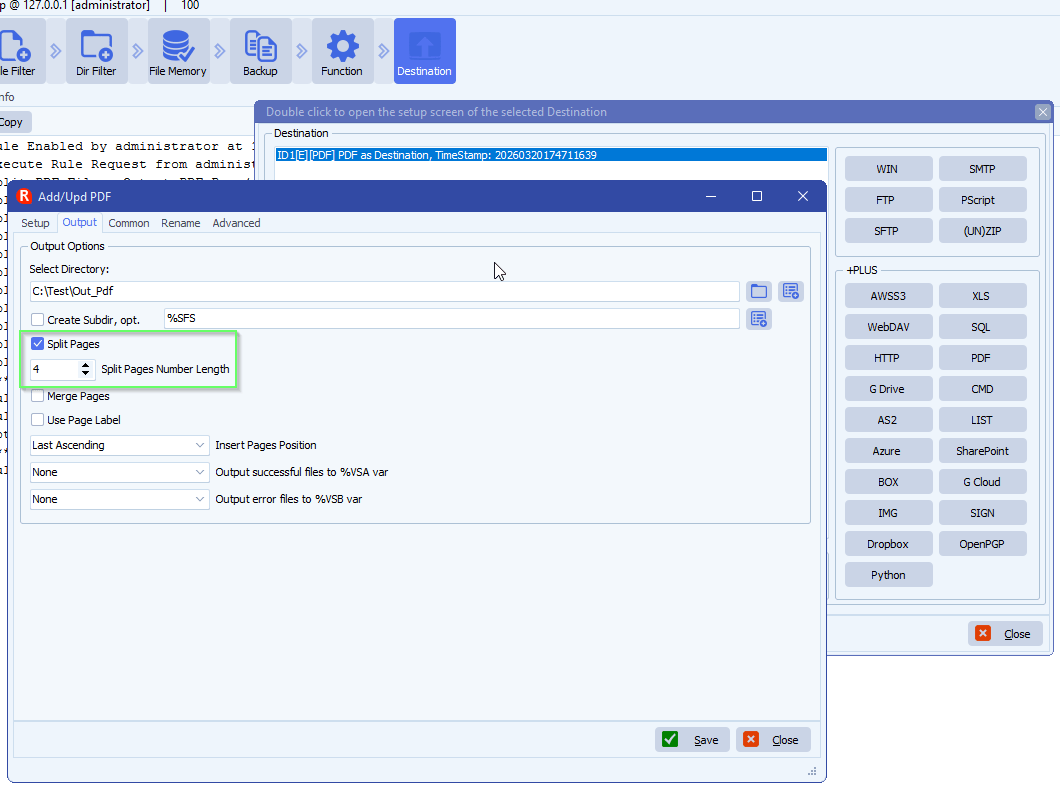Switch to the Advanced tab
1060x786 pixels.
click(236, 223)
